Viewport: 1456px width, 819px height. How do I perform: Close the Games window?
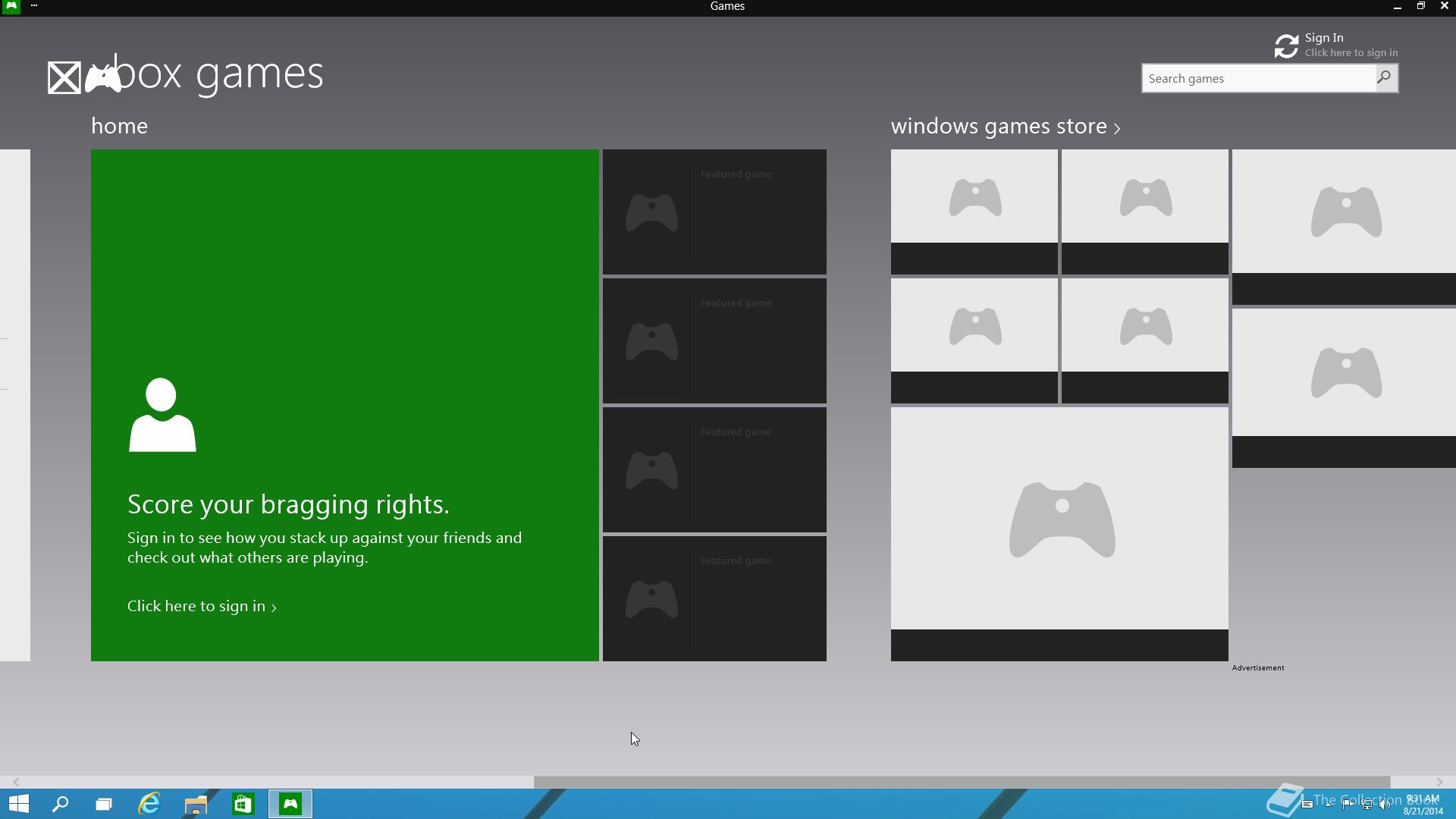(x=1444, y=6)
